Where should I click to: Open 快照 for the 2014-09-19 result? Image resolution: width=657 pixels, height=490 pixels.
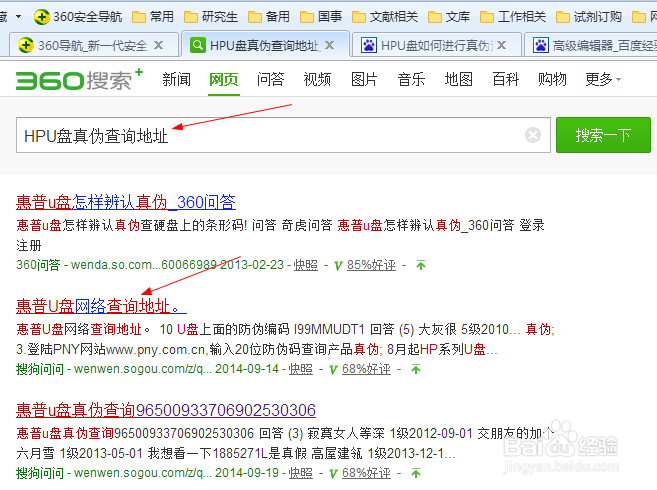tap(300, 473)
